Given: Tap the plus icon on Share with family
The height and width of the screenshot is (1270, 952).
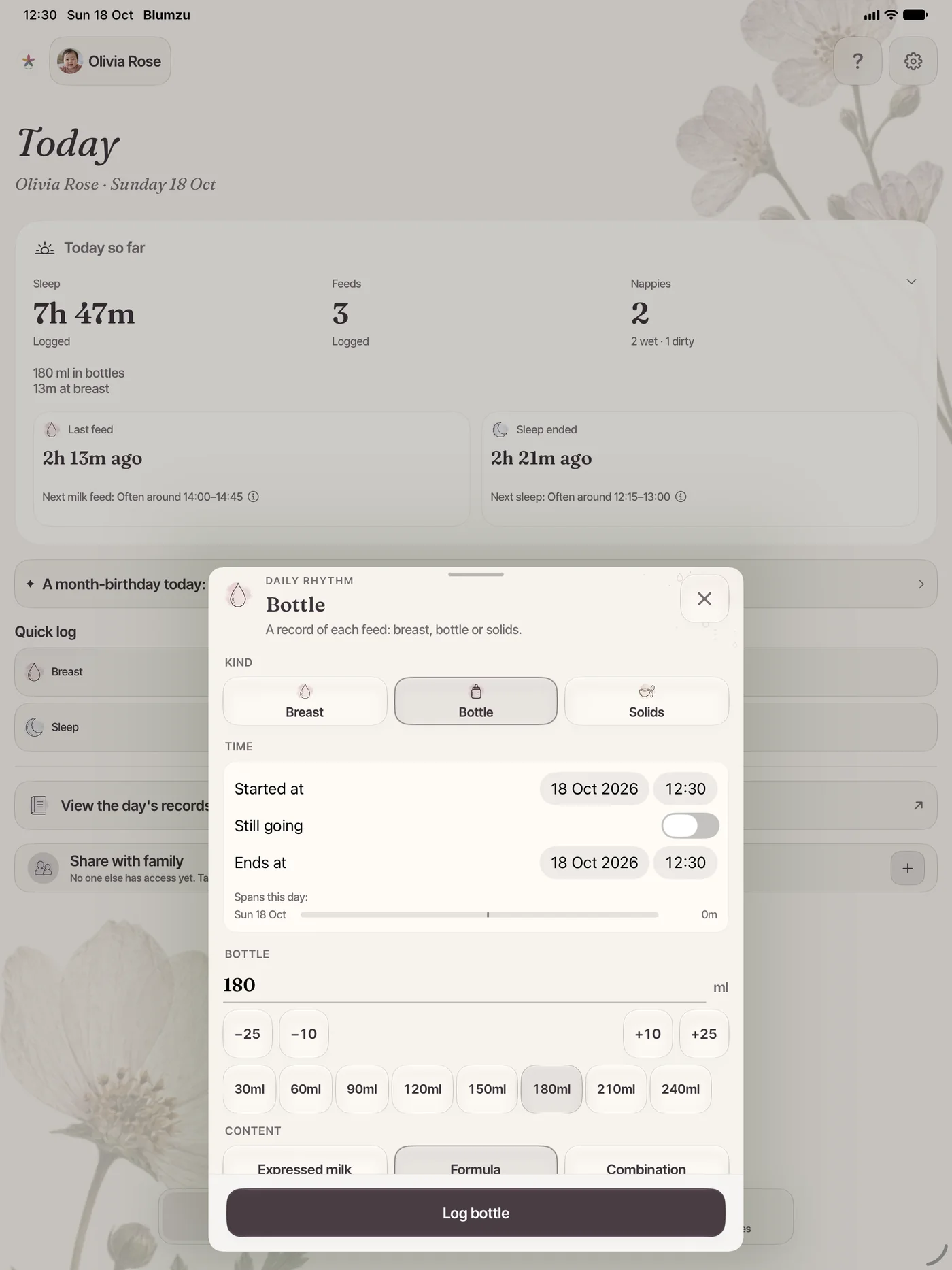Looking at the screenshot, I should pos(907,868).
